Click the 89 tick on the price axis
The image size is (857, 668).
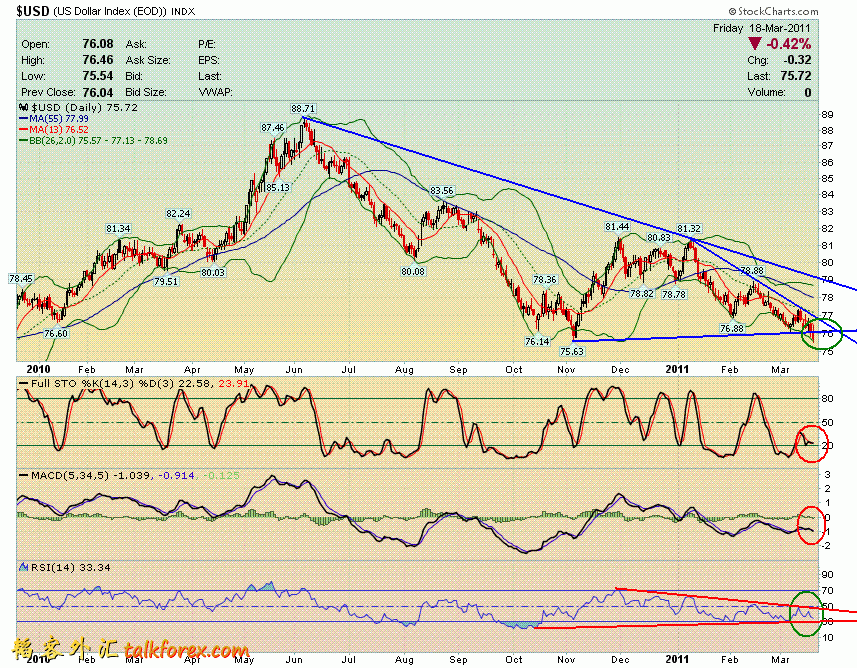[x=827, y=114]
